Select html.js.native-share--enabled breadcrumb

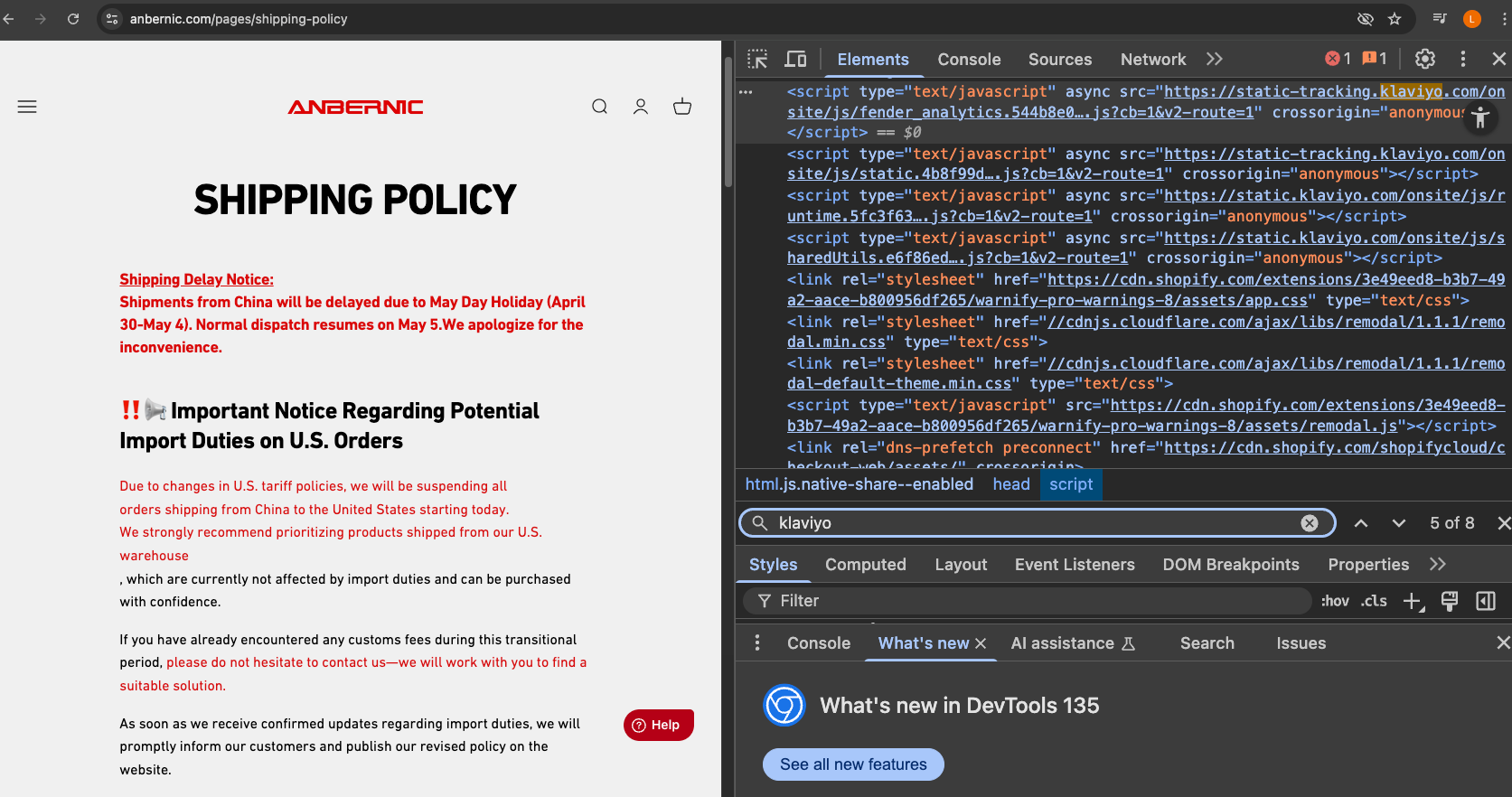[x=859, y=484]
